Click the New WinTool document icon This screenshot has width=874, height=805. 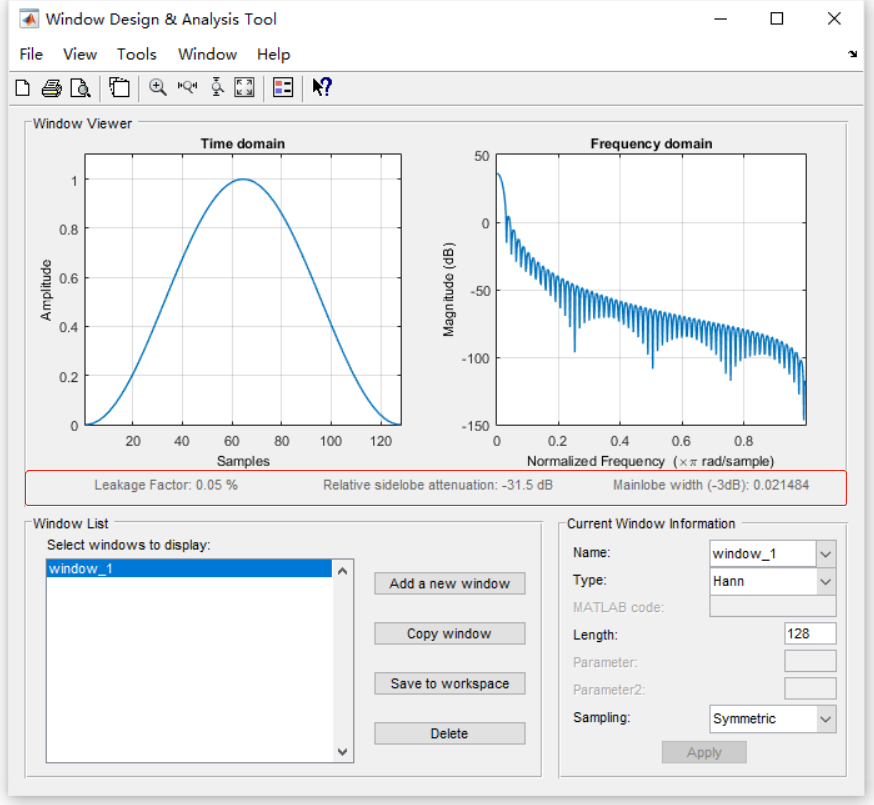tap(23, 88)
